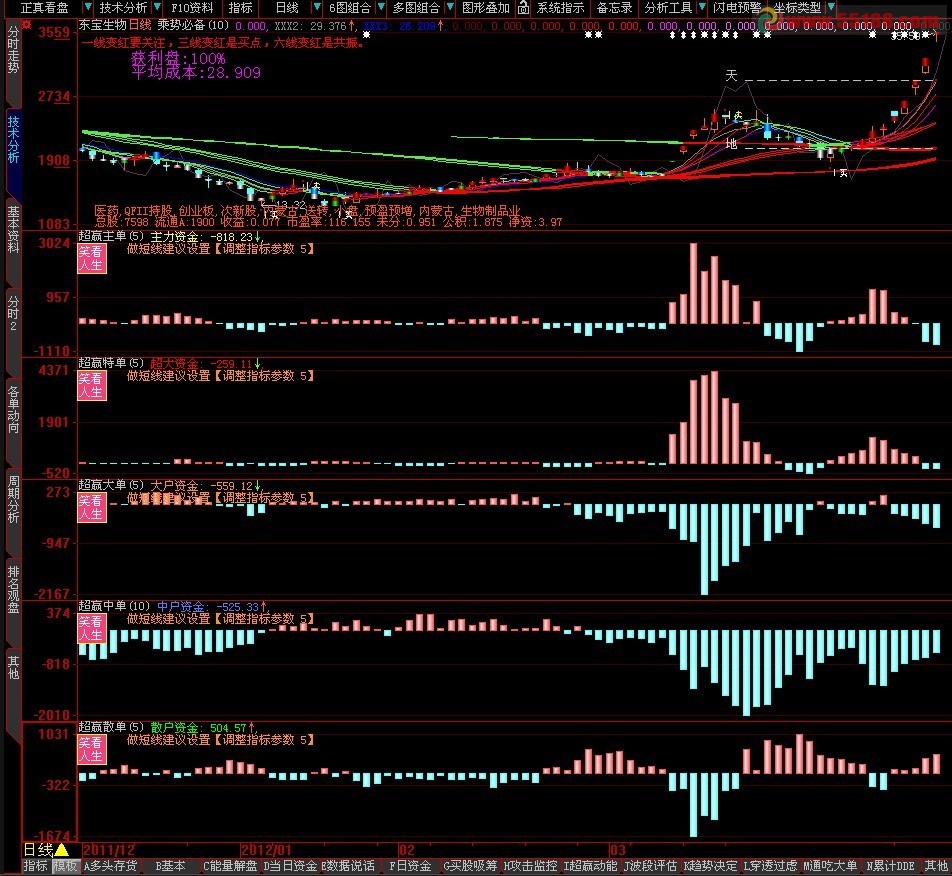Open the C能量解盘 template tab
Screen dimensions: 952x876
click(230, 867)
